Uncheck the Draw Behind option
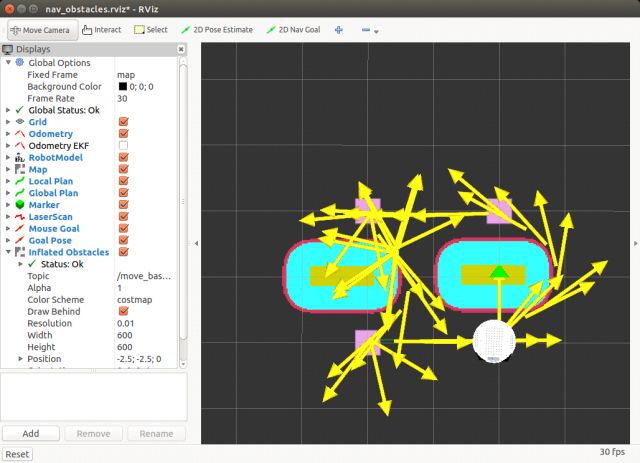The height and width of the screenshot is (463, 640). [x=123, y=311]
